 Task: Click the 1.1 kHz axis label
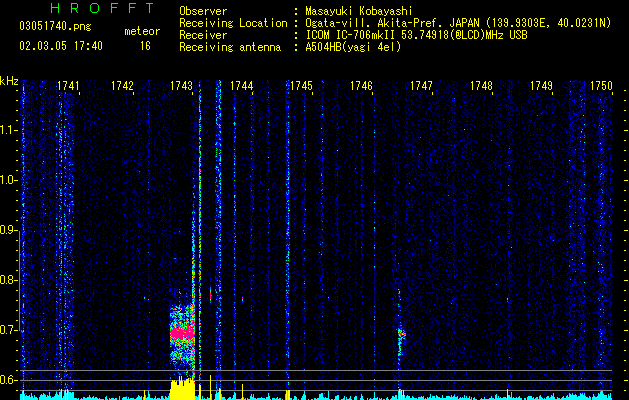pos(8,130)
